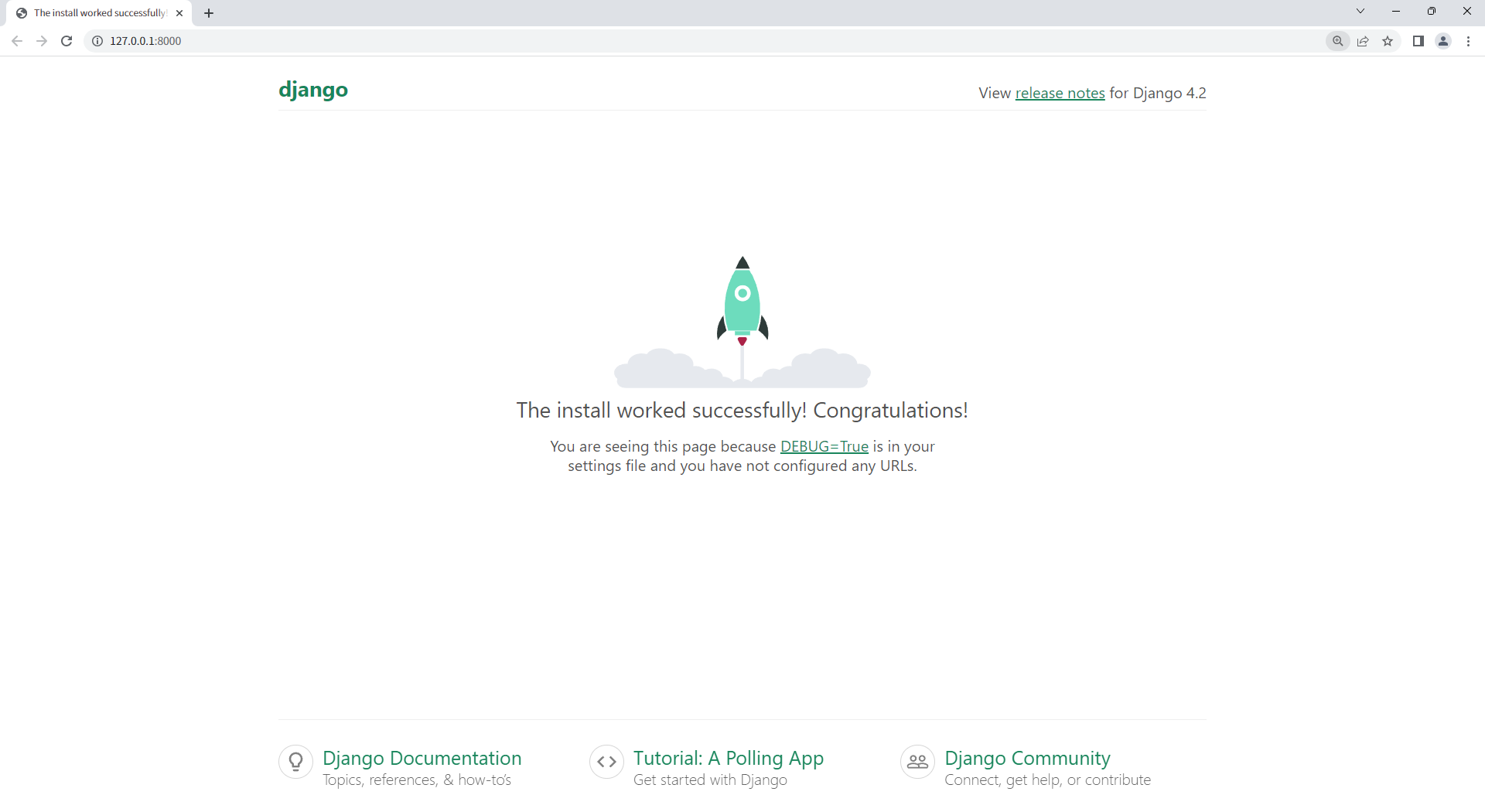Close the browser window
The height and width of the screenshot is (812, 1485).
1466,11
